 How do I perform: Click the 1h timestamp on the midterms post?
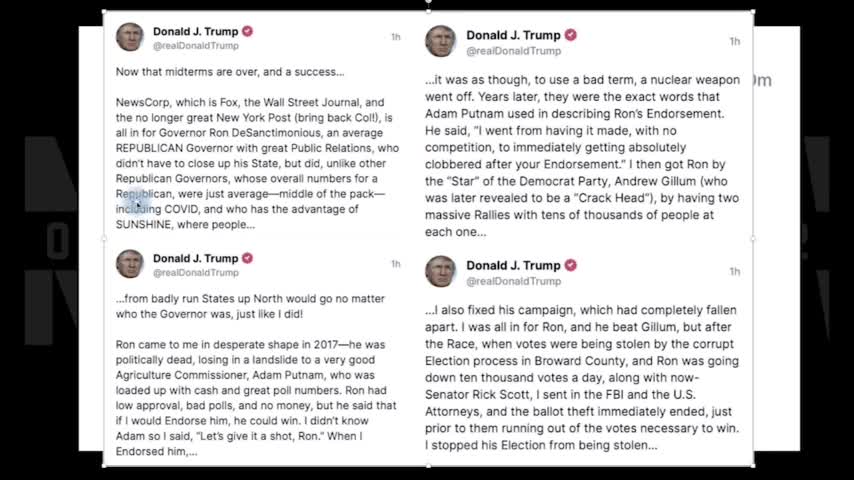point(396,37)
